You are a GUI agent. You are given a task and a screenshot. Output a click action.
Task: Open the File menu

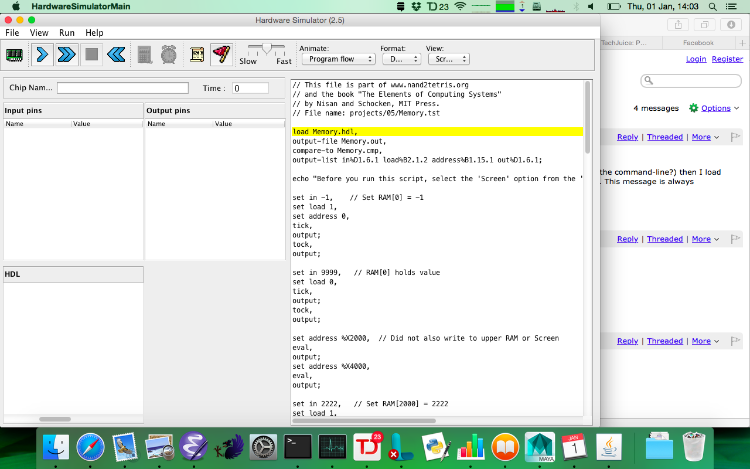(x=12, y=33)
